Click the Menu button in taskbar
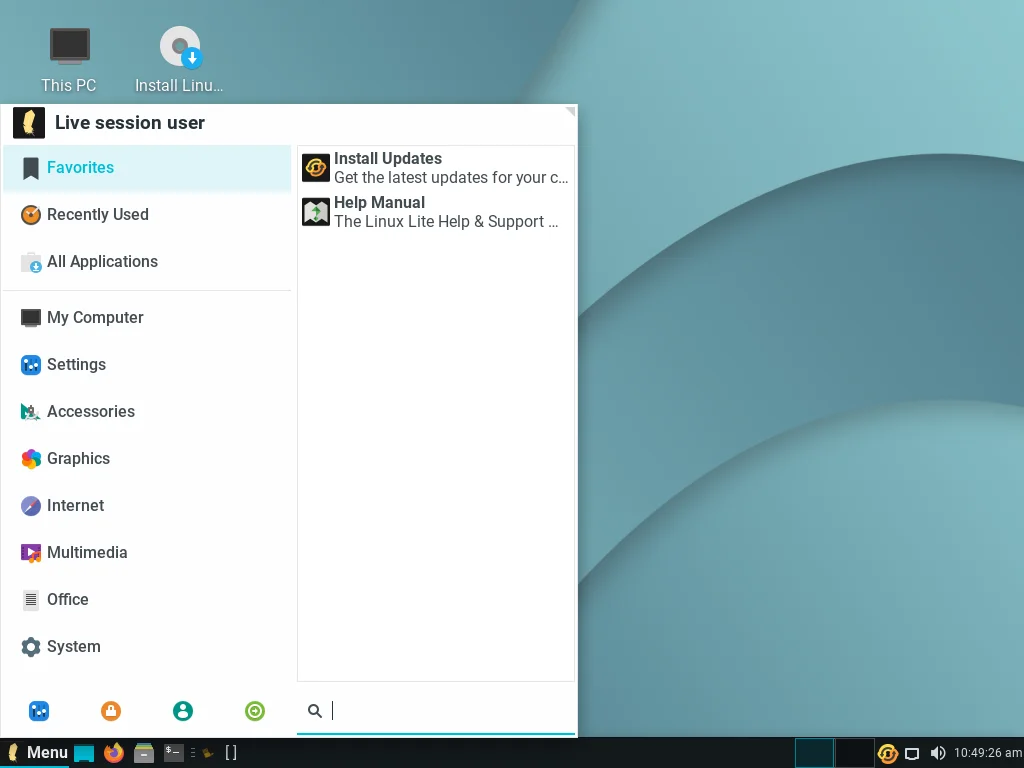1024x768 pixels. tap(36, 753)
